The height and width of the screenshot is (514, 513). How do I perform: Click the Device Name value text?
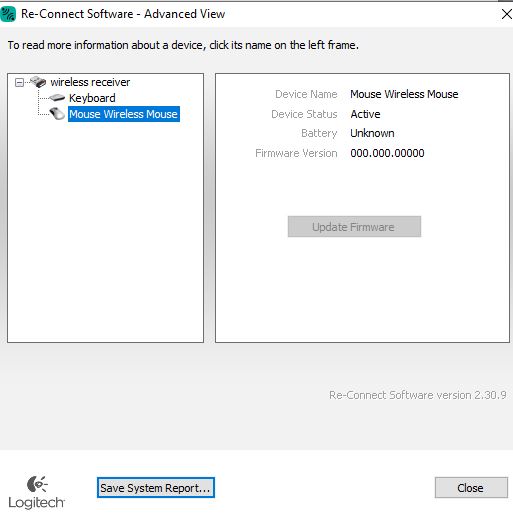404,94
